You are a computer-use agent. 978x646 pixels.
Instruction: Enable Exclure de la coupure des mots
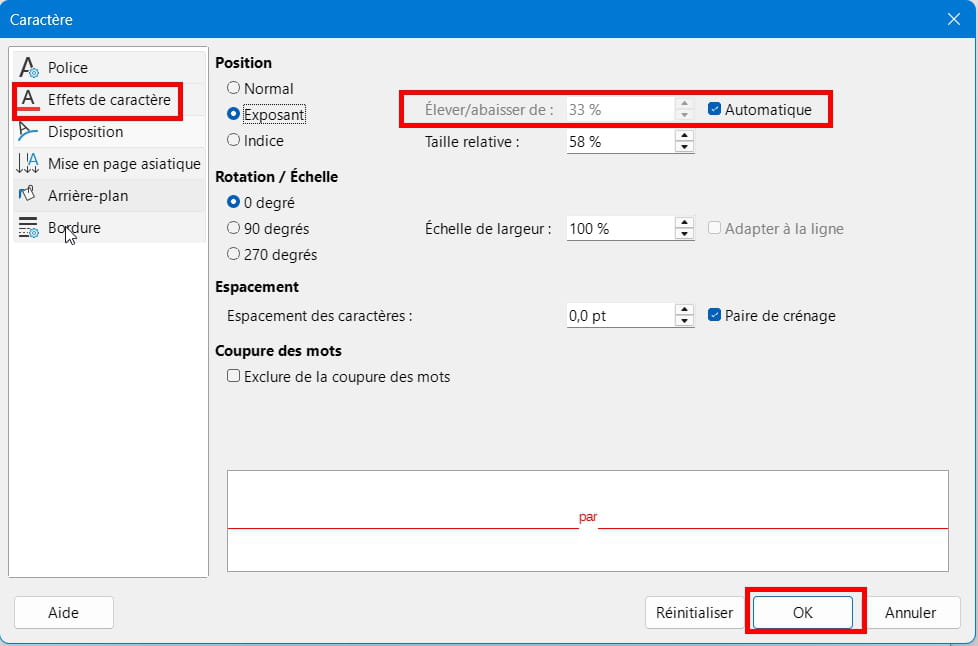tap(233, 376)
